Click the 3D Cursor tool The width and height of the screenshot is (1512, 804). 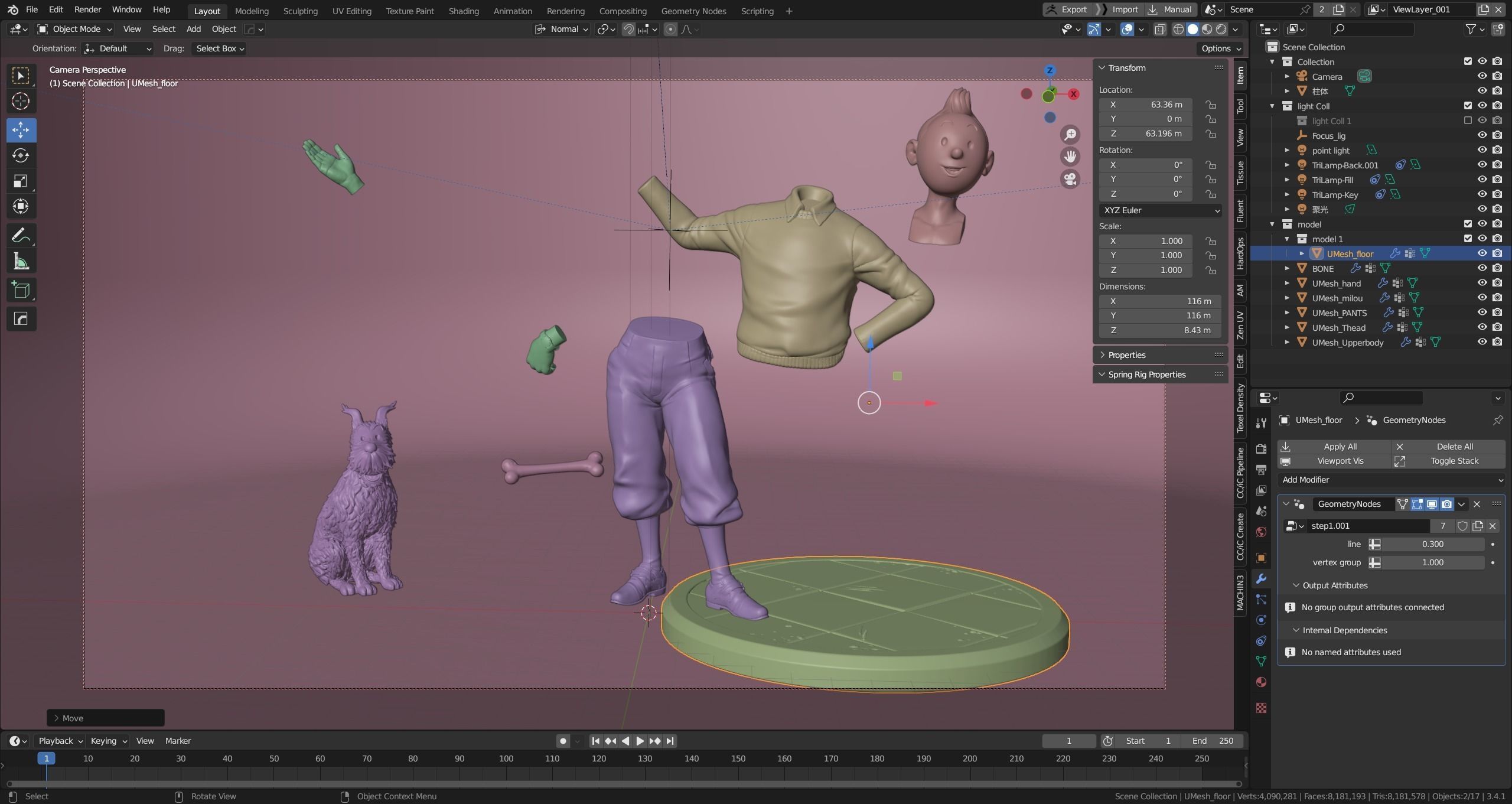click(x=21, y=101)
